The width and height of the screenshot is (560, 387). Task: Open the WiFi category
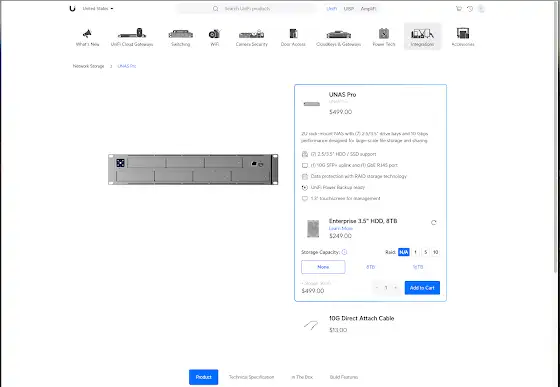click(215, 37)
